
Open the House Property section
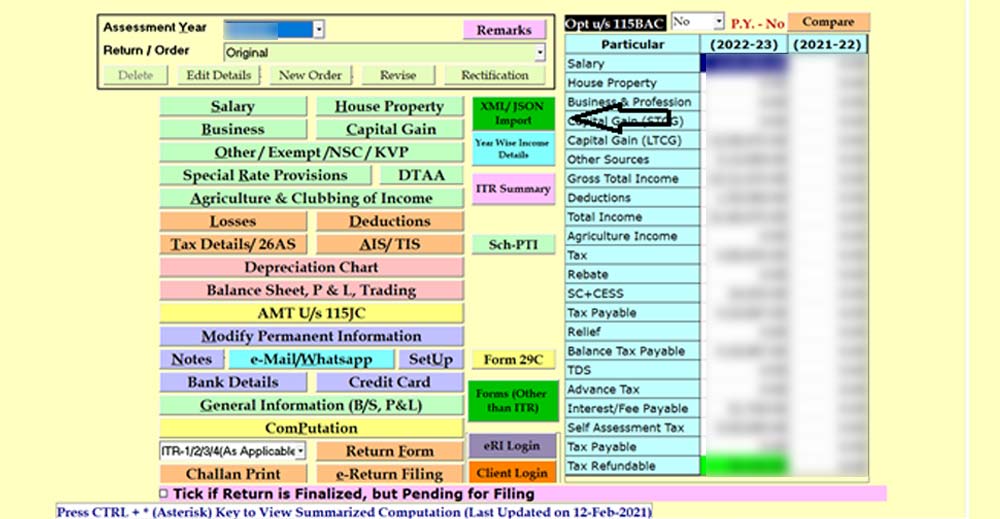coord(389,106)
